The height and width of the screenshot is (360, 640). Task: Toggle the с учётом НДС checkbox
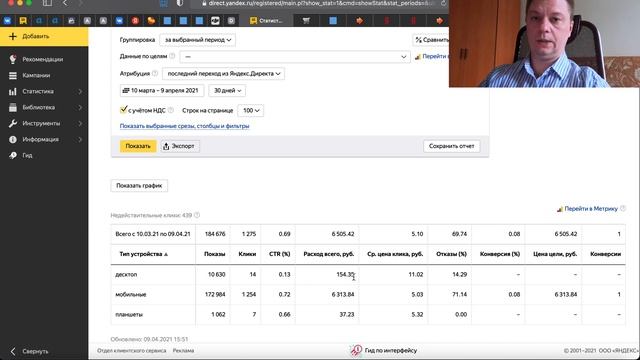[x=123, y=110]
